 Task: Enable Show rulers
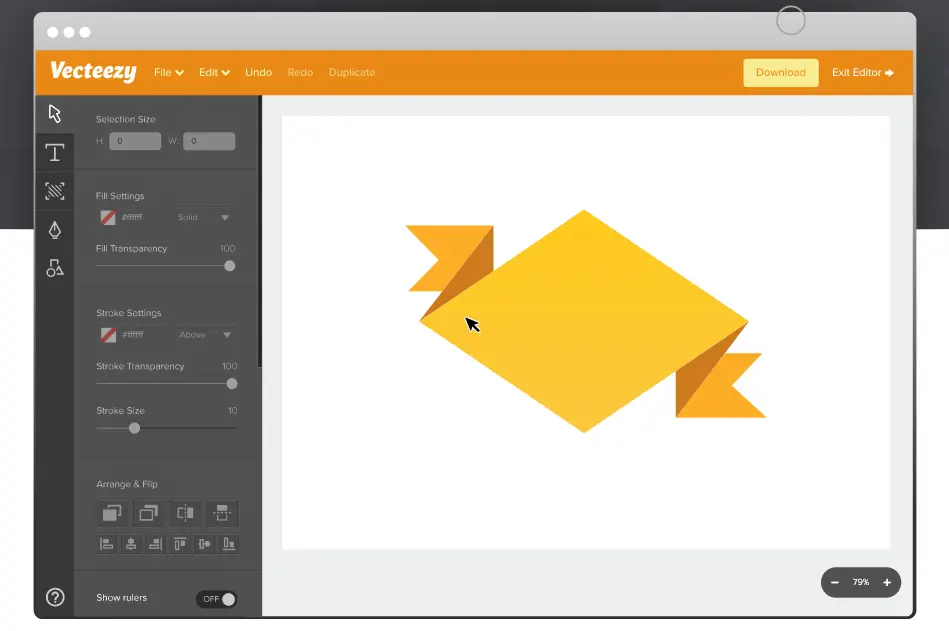[x=216, y=598]
